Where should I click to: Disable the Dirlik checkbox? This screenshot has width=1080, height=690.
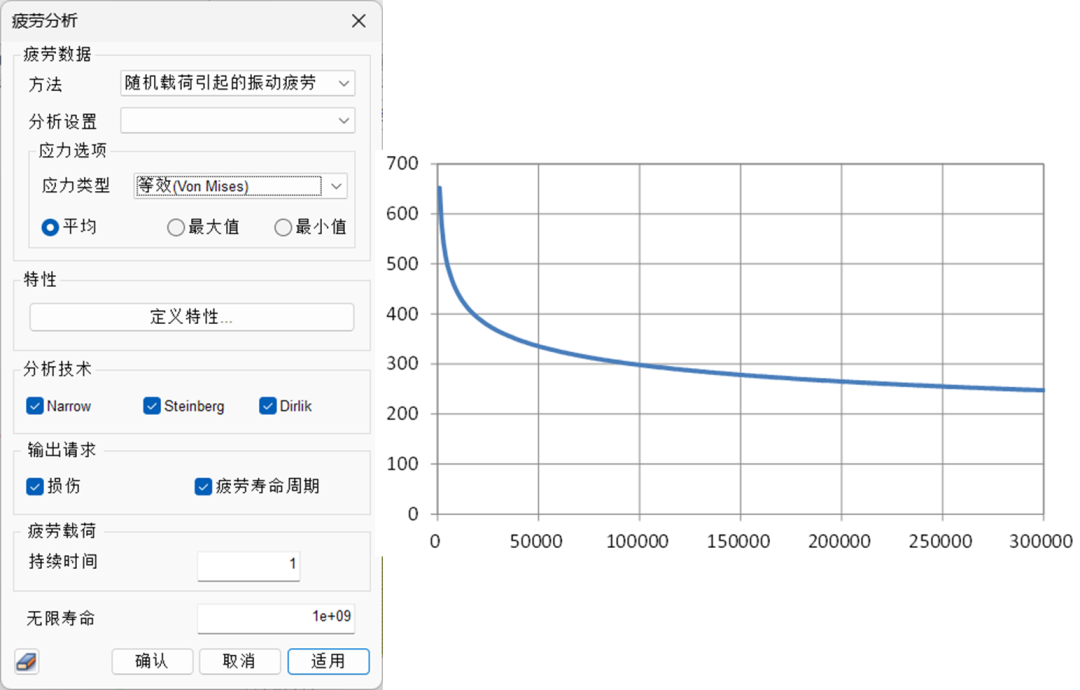[267, 406]
